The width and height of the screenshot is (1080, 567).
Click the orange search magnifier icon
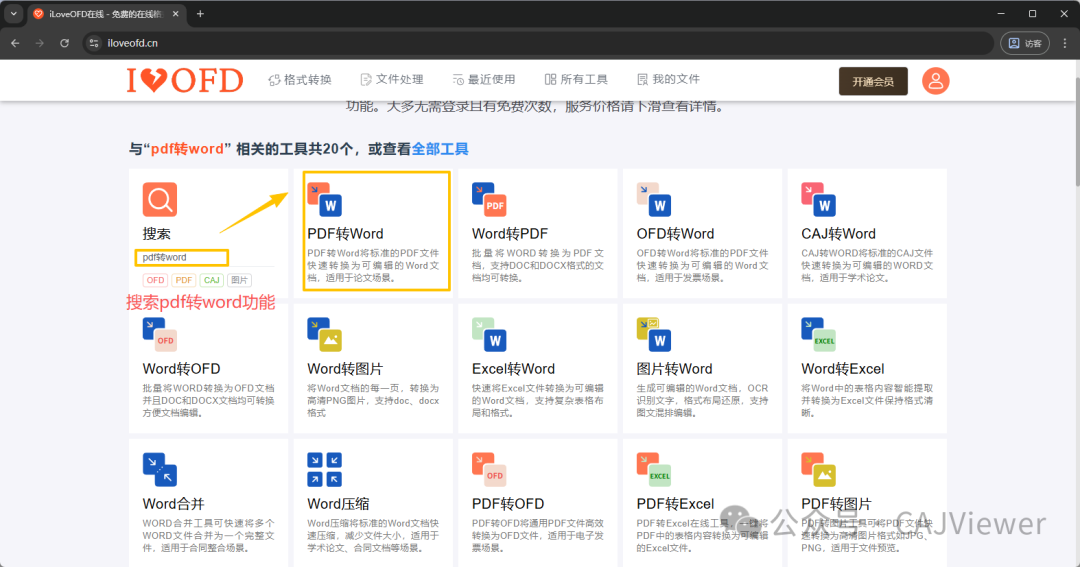click(160, 200)
